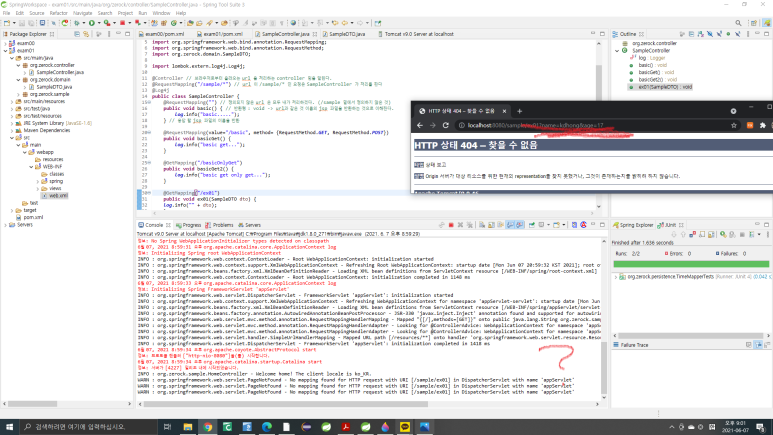773x435 pixels.
Task: Click the Debug bug toolbar icon
Action: click(x=76, y=23)
